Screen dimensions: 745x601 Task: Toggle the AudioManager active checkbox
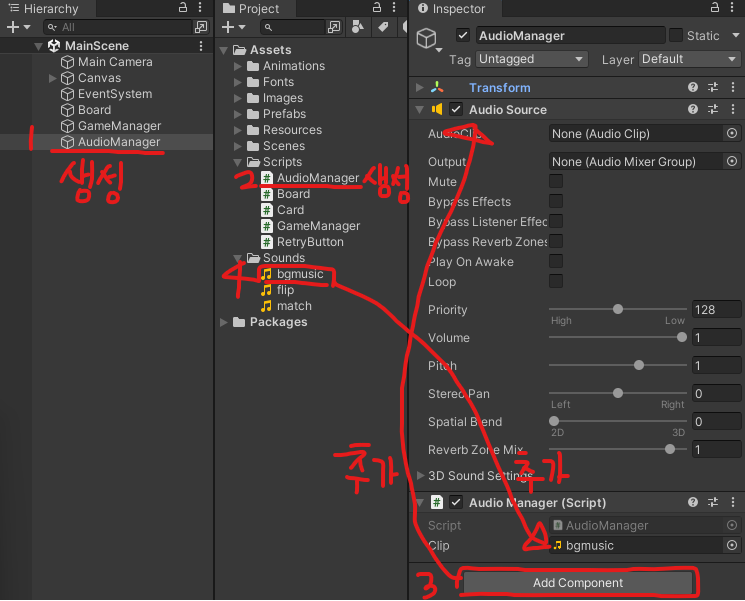(463, 35)
